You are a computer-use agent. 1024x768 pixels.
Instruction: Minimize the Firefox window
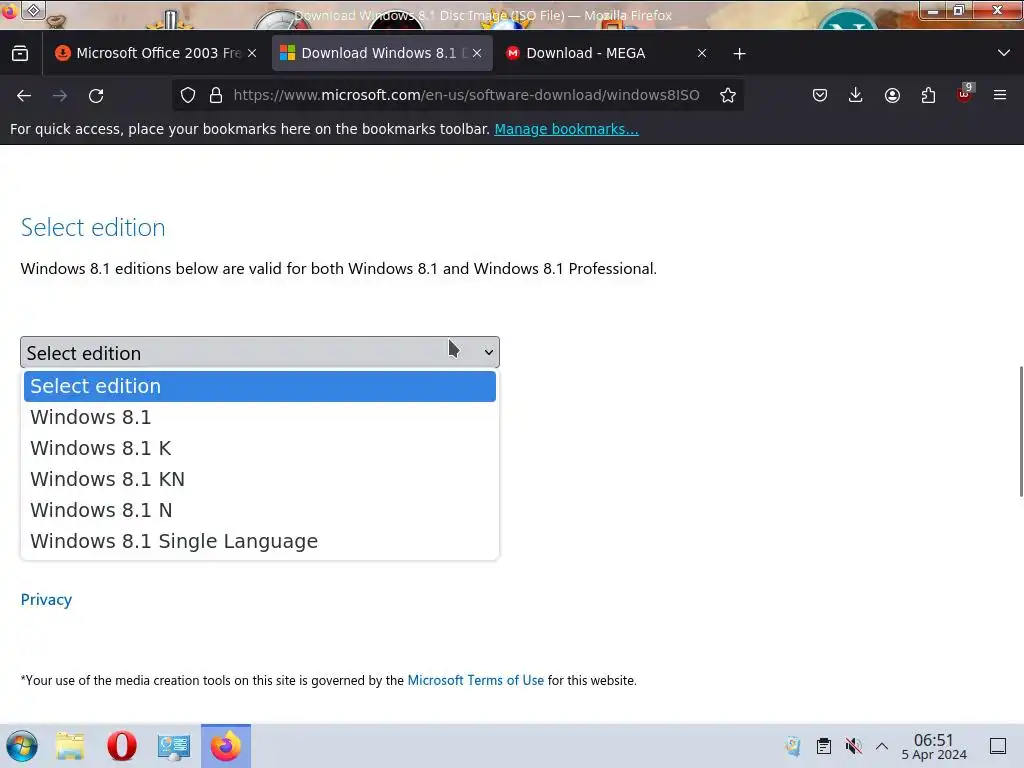point(933,10)
